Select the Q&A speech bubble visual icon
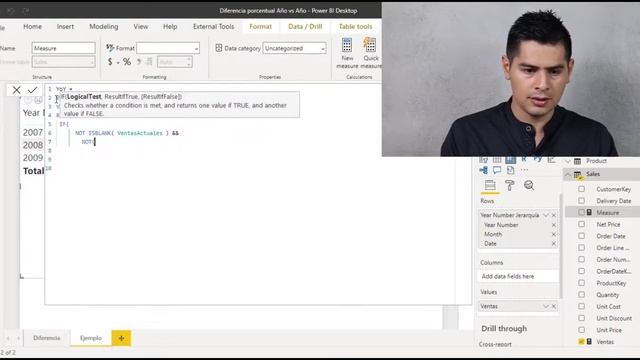 tap(497, 170)
